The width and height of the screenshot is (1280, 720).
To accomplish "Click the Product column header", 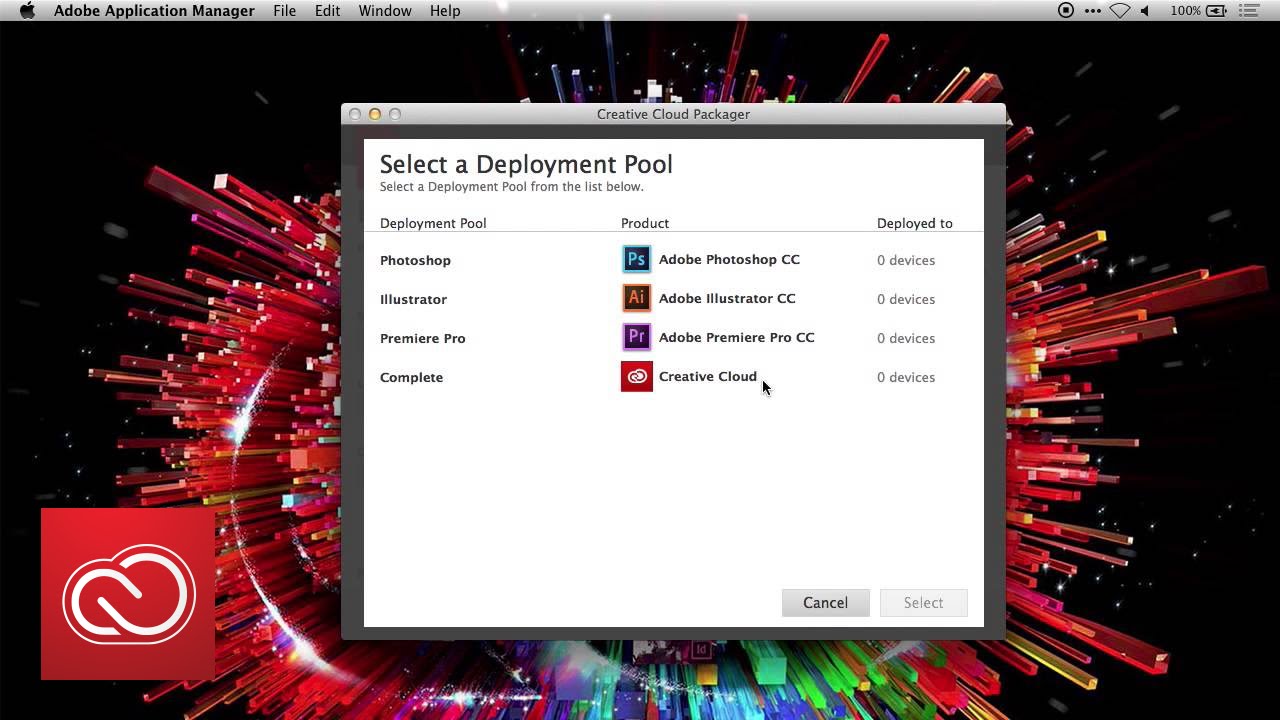I will pos(645,223).
